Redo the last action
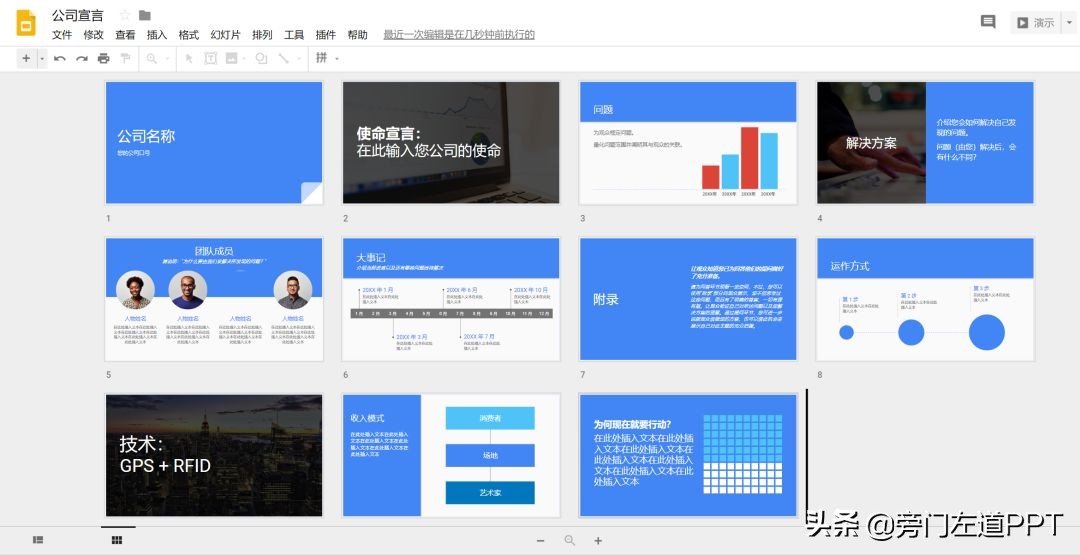The width and height of the screenshot is (1080, 555). tap(81, 59)
